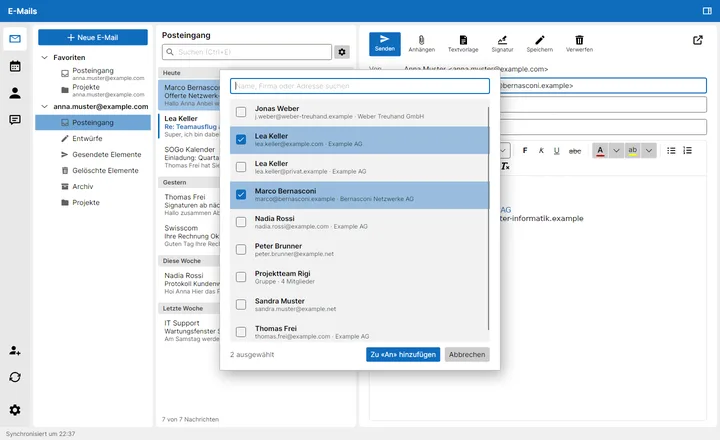
Task: Click the contact list scrollbar
Action: pos(488,218)
